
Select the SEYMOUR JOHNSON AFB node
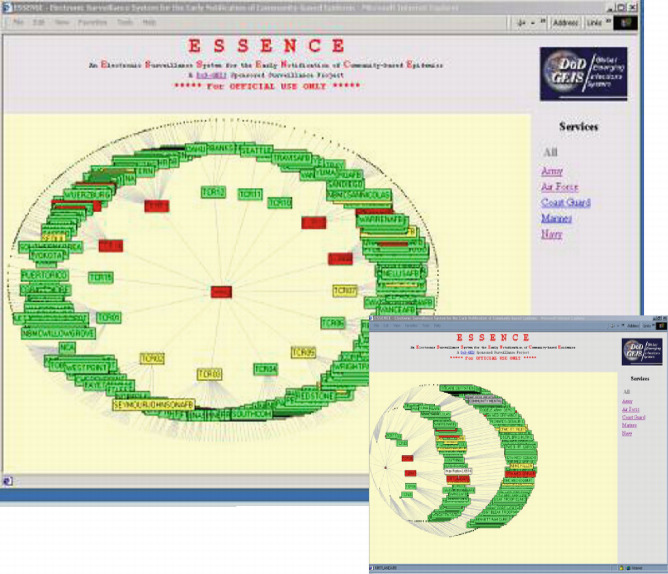151,406
